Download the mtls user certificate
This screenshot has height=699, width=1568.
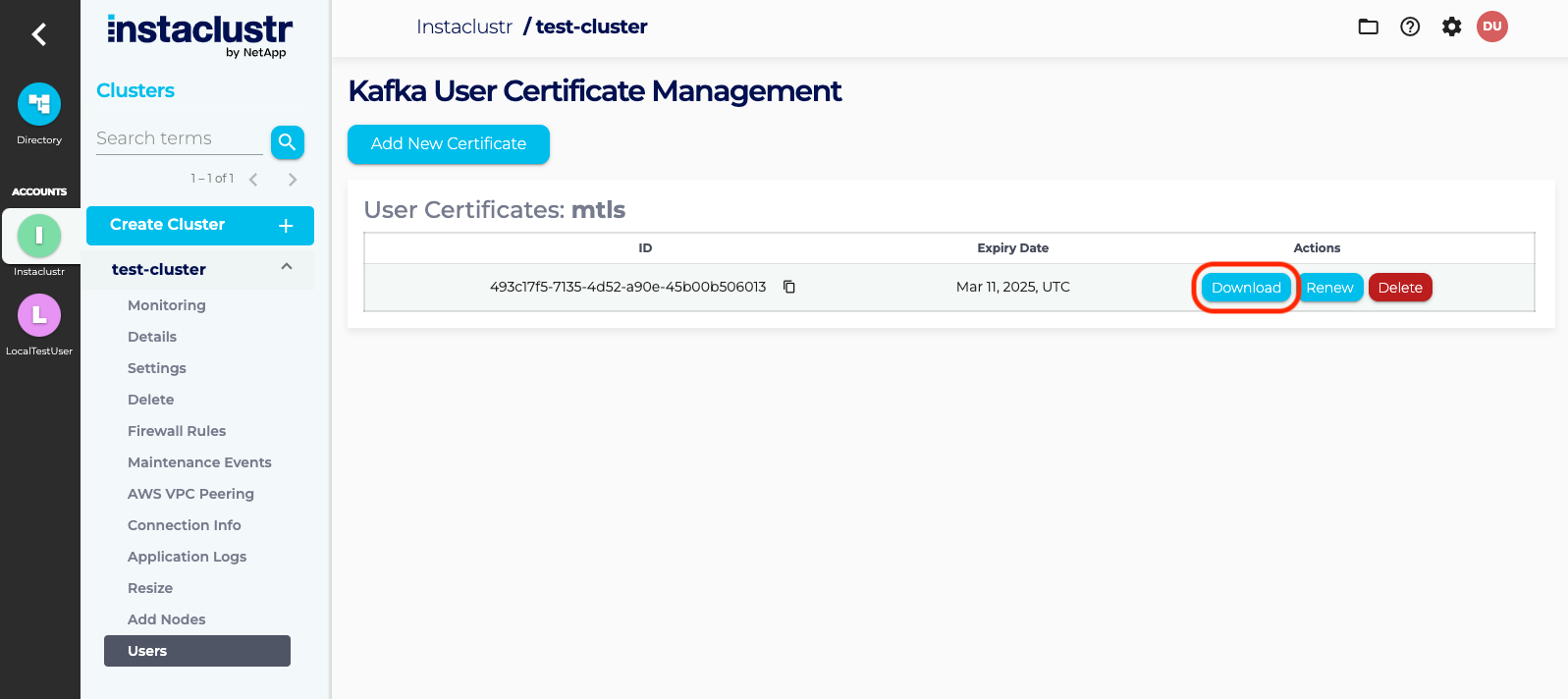[x=1246, y=288]
